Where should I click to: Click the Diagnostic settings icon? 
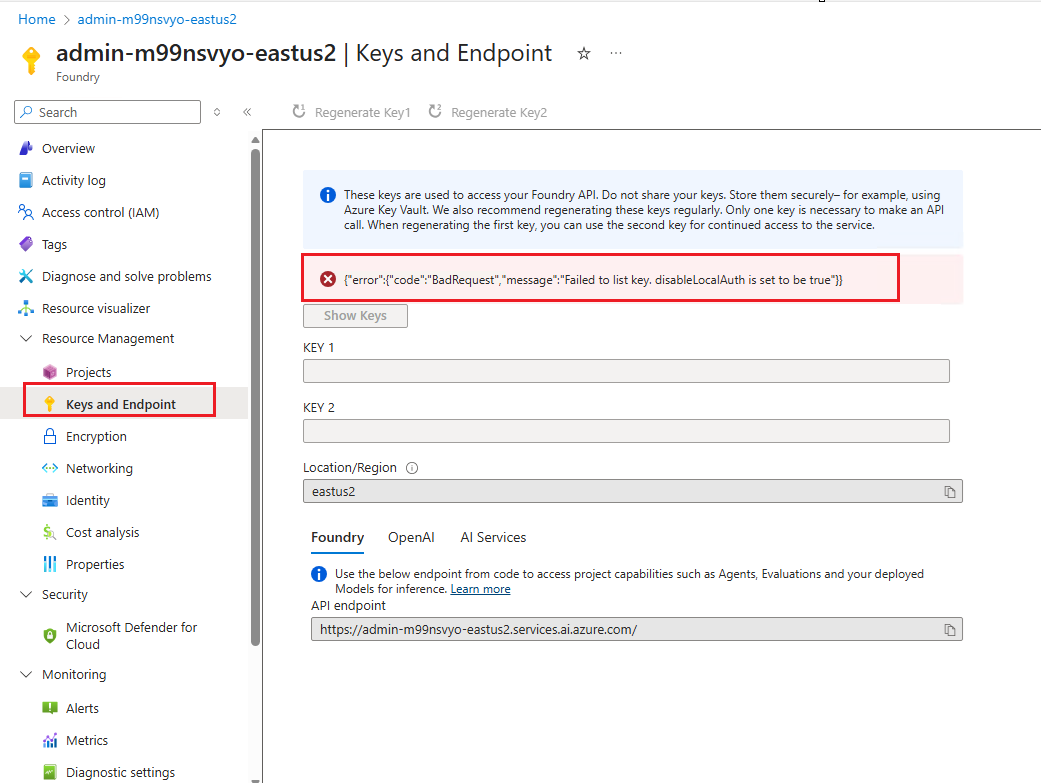(x=50, y=772)
